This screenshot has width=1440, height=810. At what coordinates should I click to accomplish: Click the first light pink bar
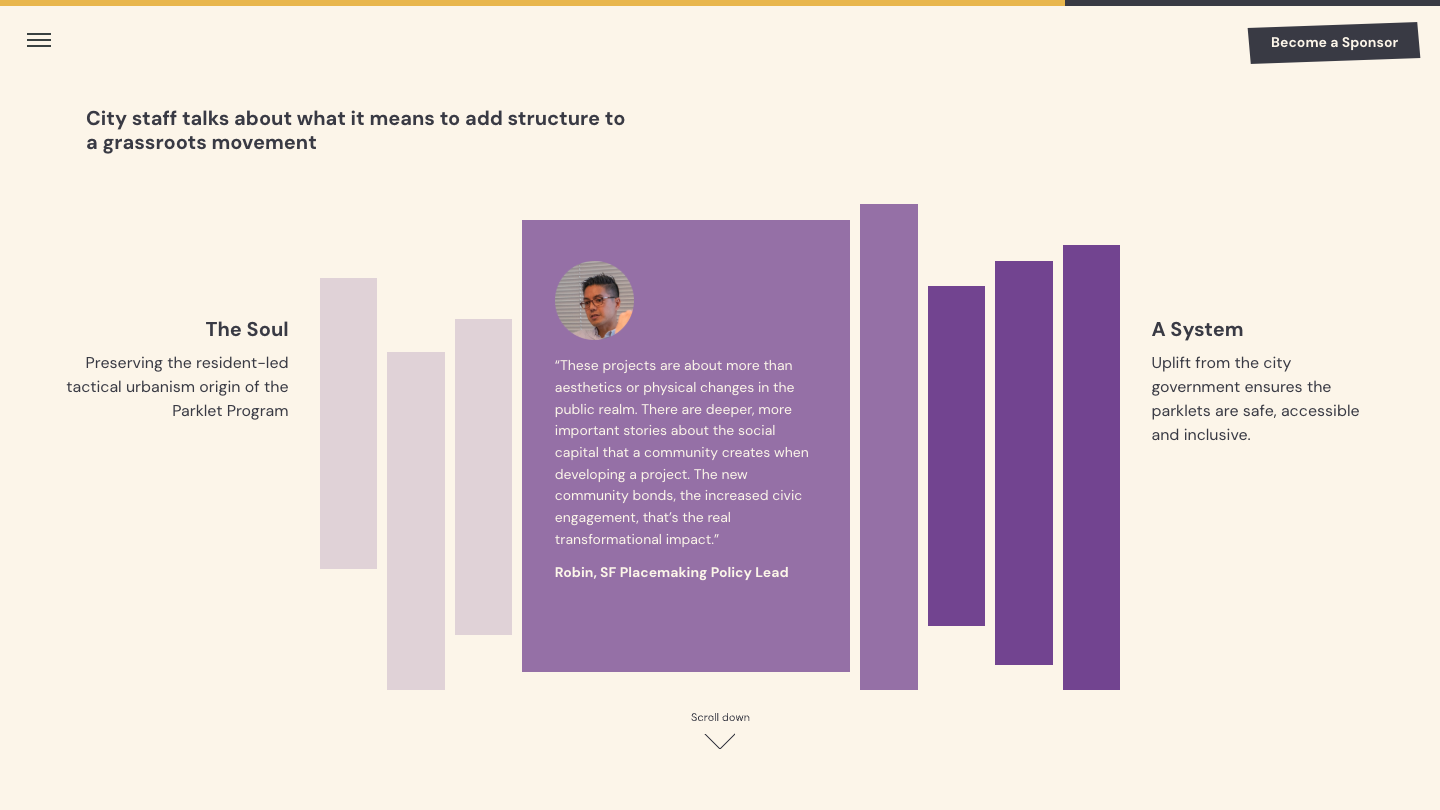(348, 423)
